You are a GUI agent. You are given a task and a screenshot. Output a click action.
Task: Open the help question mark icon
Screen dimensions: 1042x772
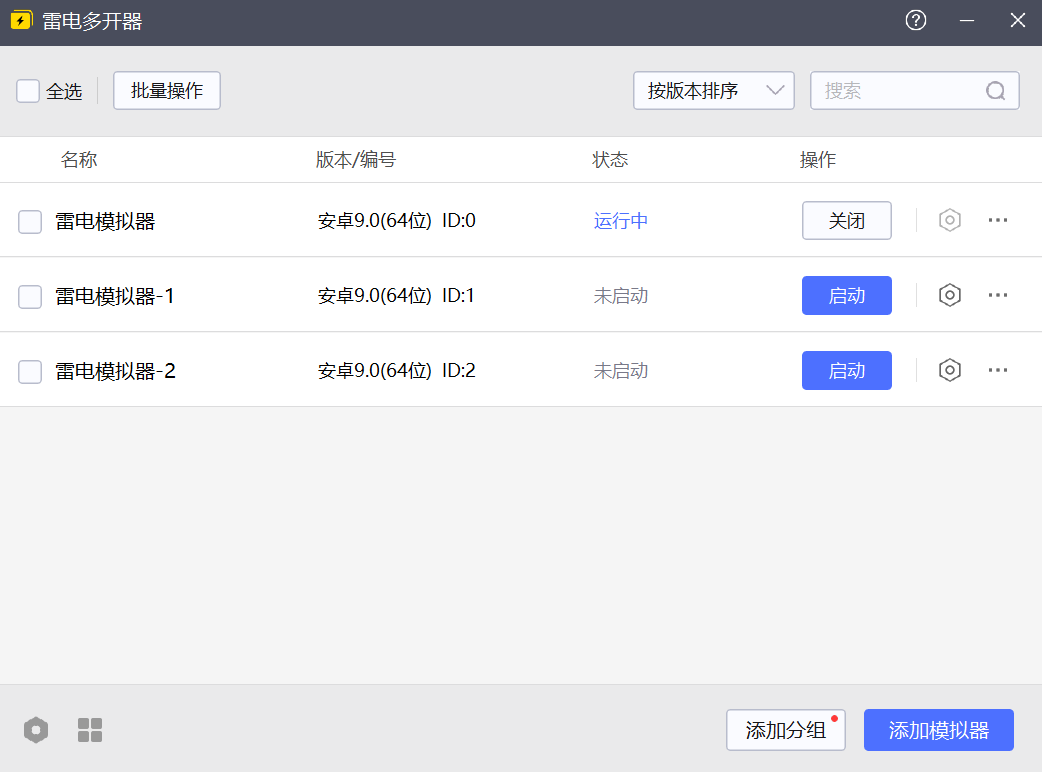click(915, 21)
